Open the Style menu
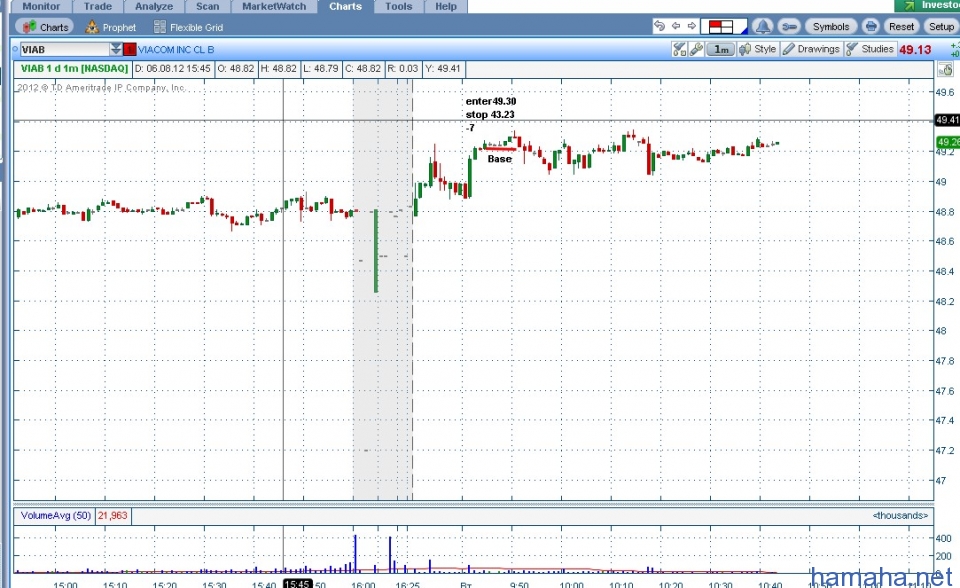Viewport: 960px width, 588px height. (758, 49)
